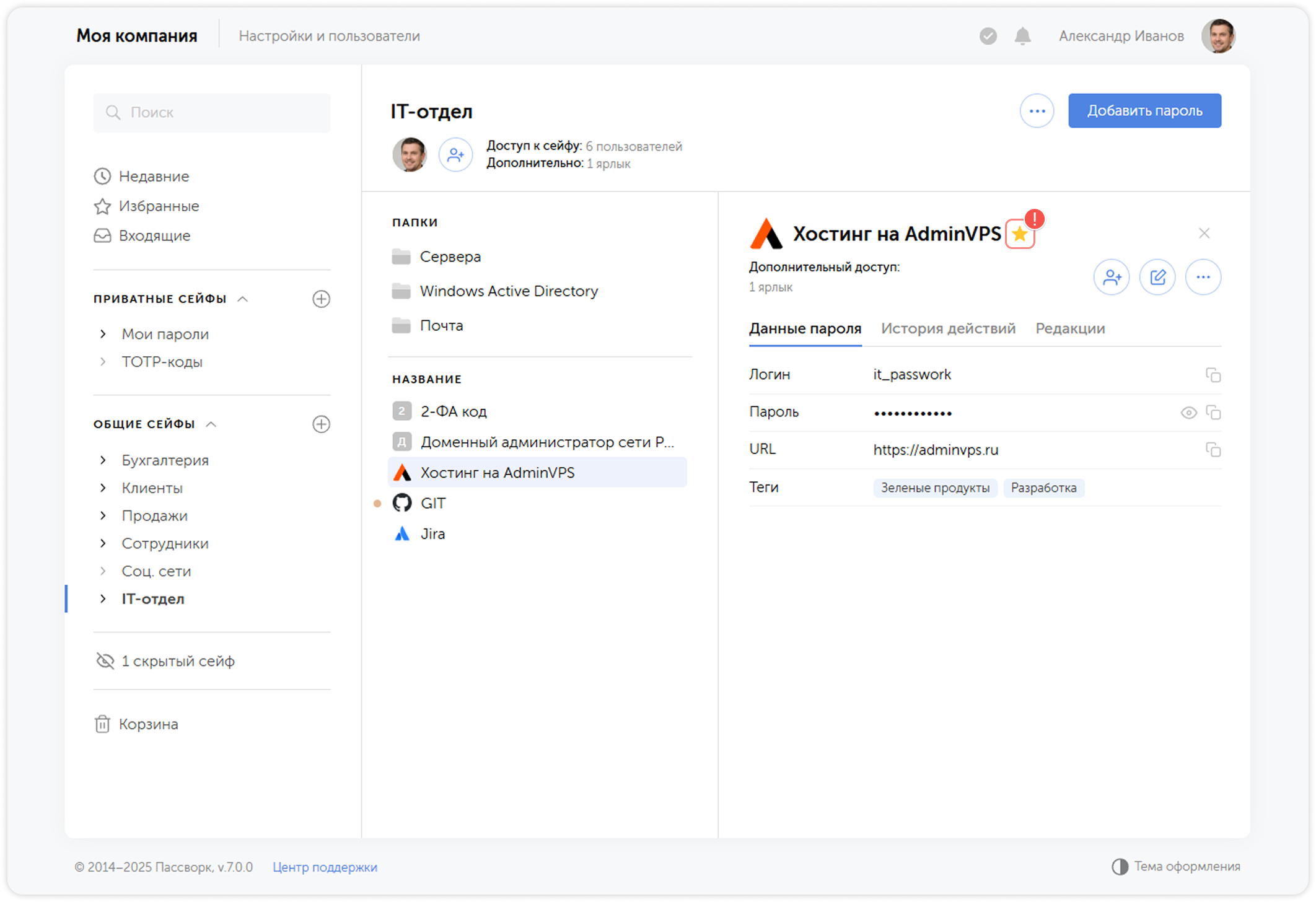Viewport: 1316px width, 902px height.
Task: Copy the login it_passwork
Action: pyautogui.click(x=1213, y=375)
